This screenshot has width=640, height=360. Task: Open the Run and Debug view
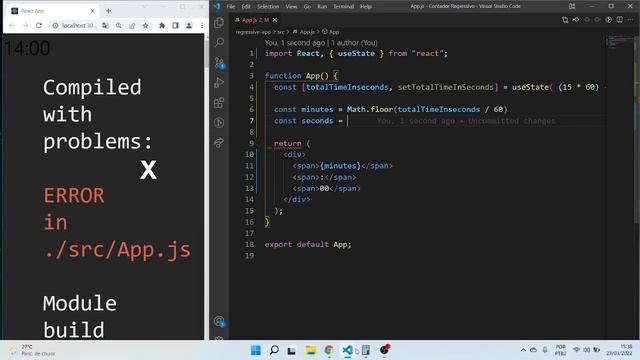coord(219,82)
